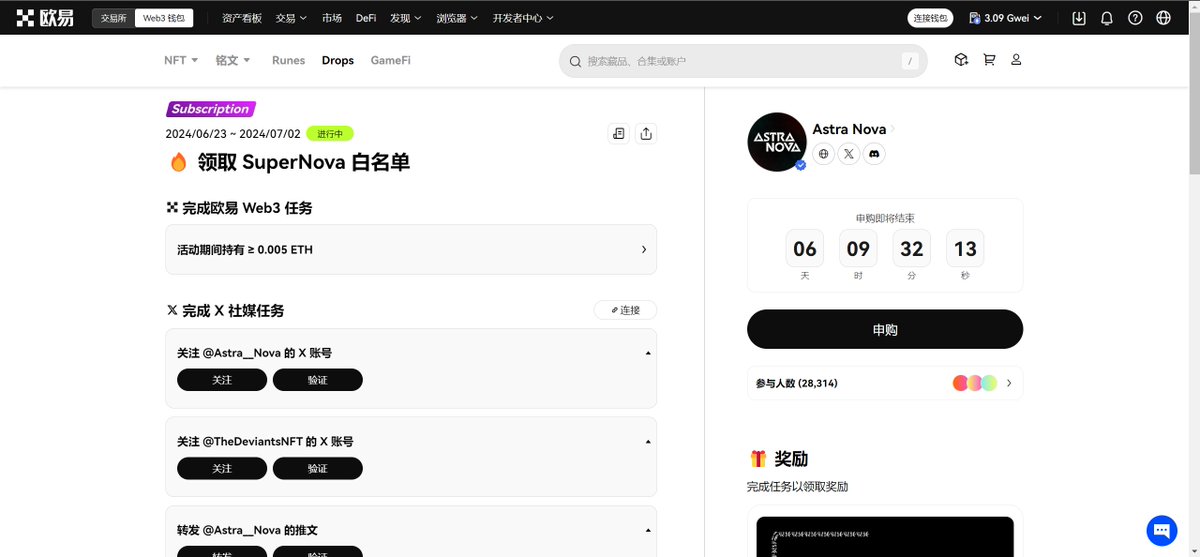Click 验证 button for @TheDeviantsNFT

pos(318,468)
